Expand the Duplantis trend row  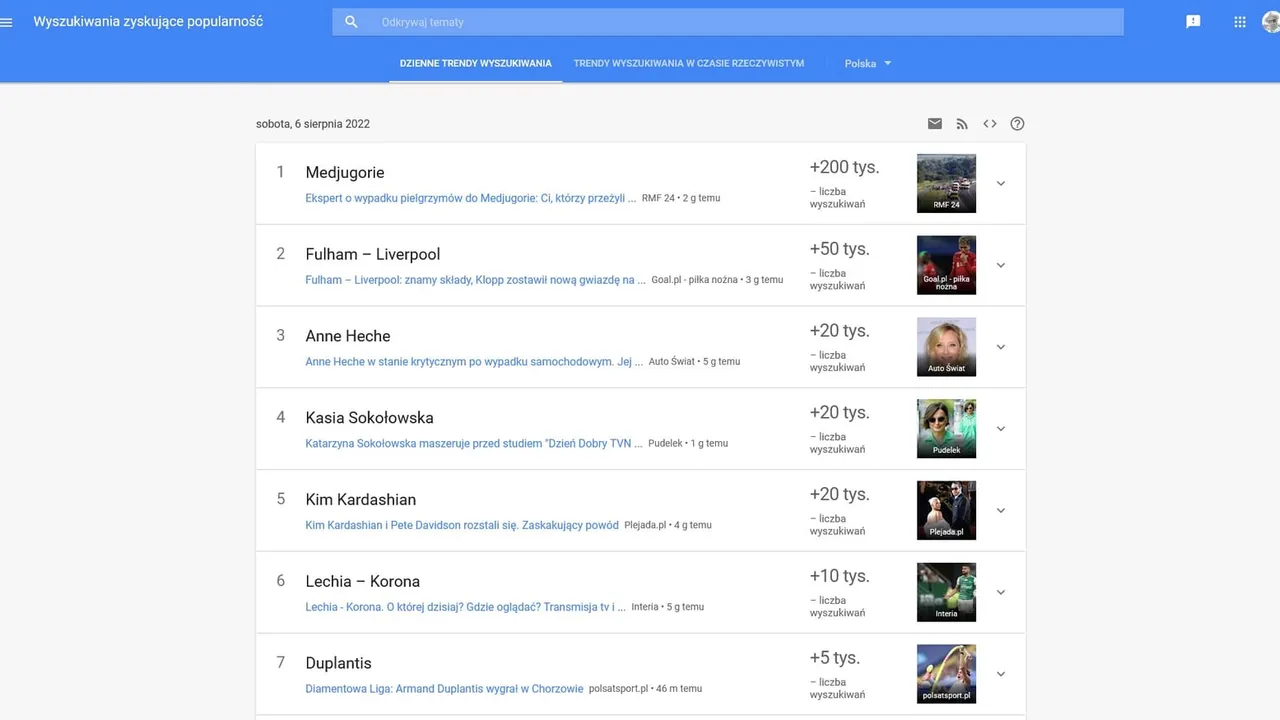pos(1001,674)
